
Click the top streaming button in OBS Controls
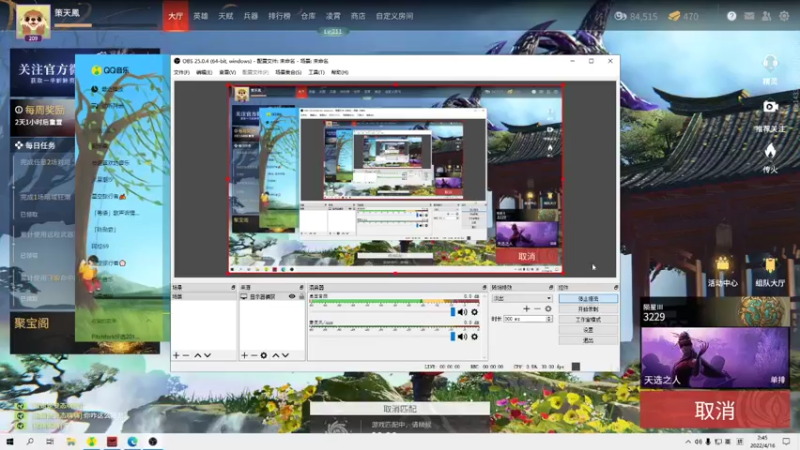[588, 298]
